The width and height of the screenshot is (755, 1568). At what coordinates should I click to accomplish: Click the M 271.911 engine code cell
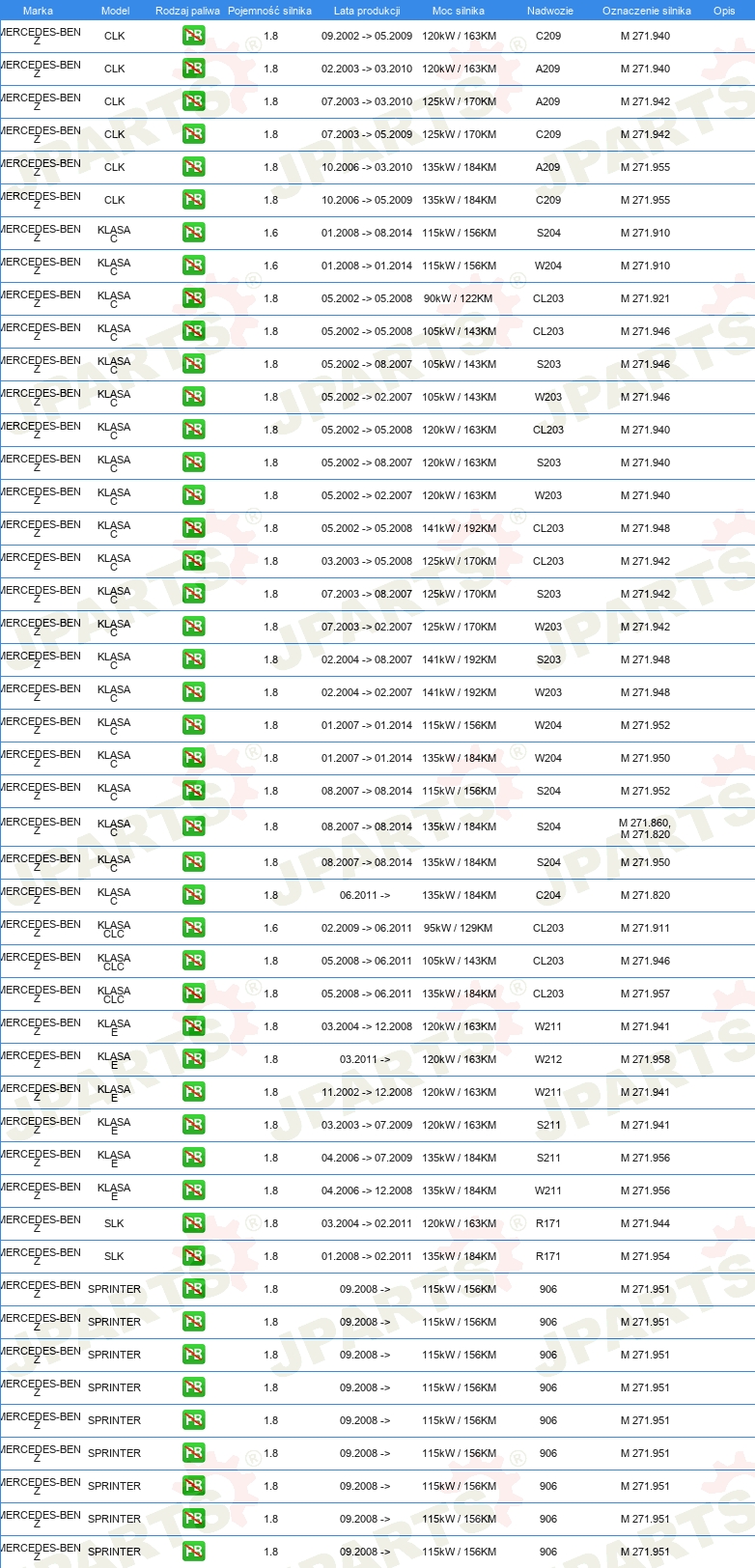(x=645, y=928)
